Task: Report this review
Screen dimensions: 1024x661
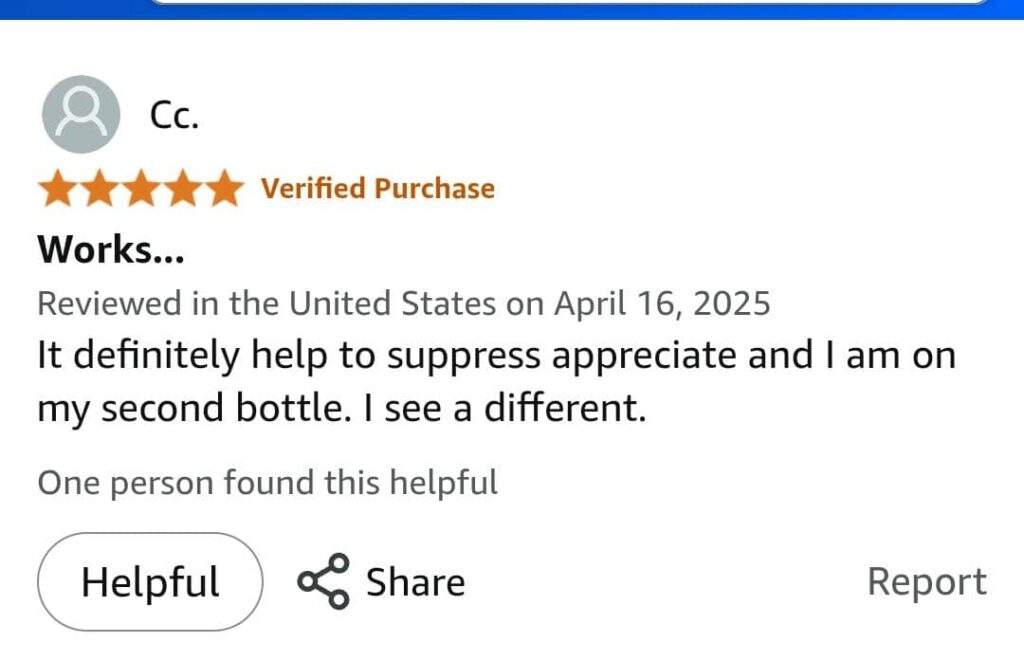Action: pos(926,582)
